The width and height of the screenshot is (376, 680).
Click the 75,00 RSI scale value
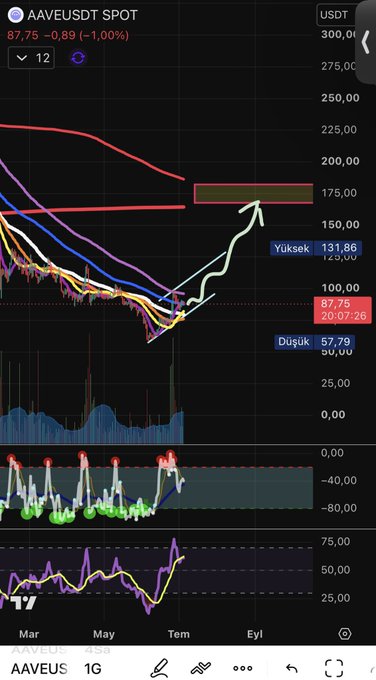coord(336,542)
